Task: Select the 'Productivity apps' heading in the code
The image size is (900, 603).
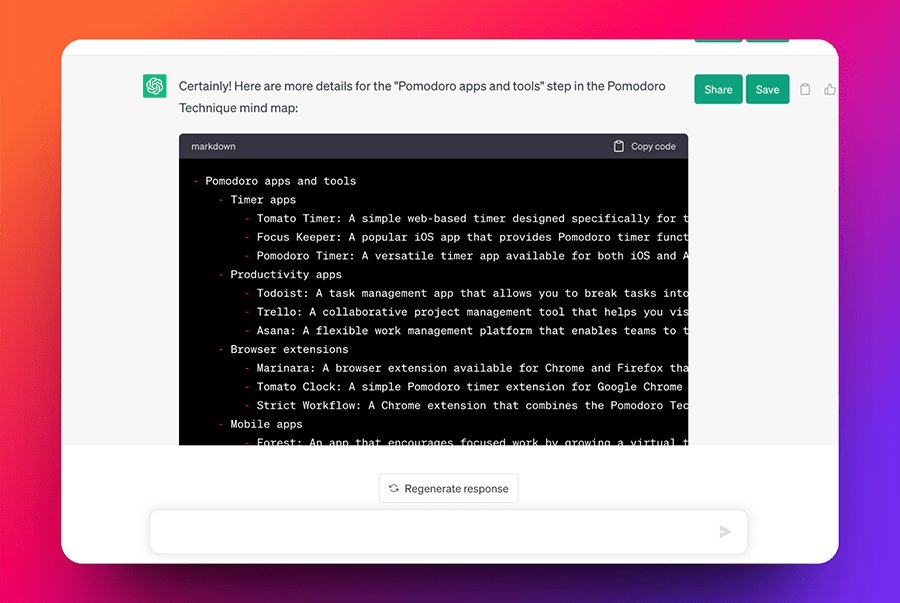Action: [285, 274]
